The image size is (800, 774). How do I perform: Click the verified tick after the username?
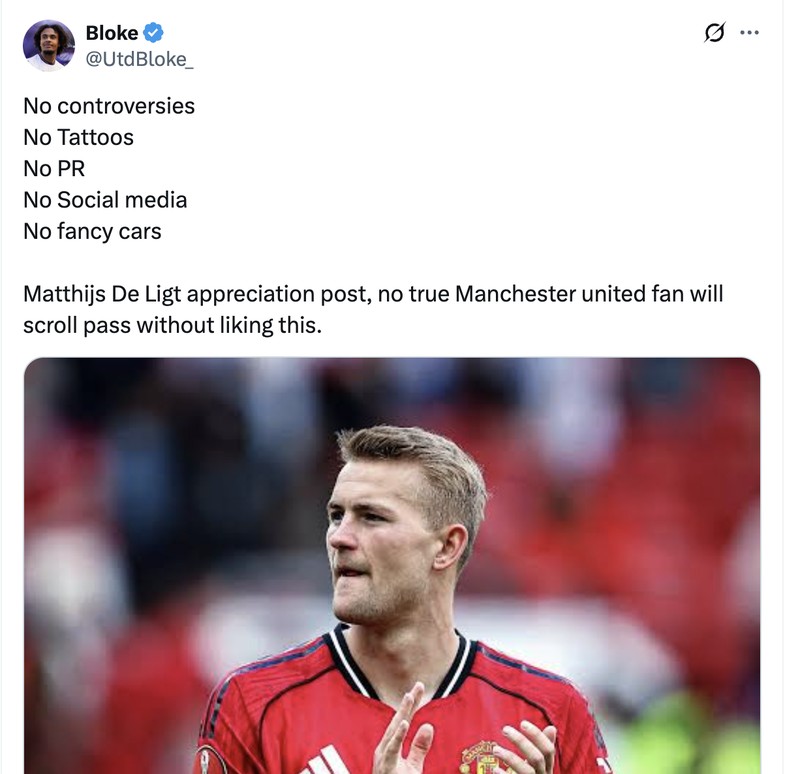[152, 32]
